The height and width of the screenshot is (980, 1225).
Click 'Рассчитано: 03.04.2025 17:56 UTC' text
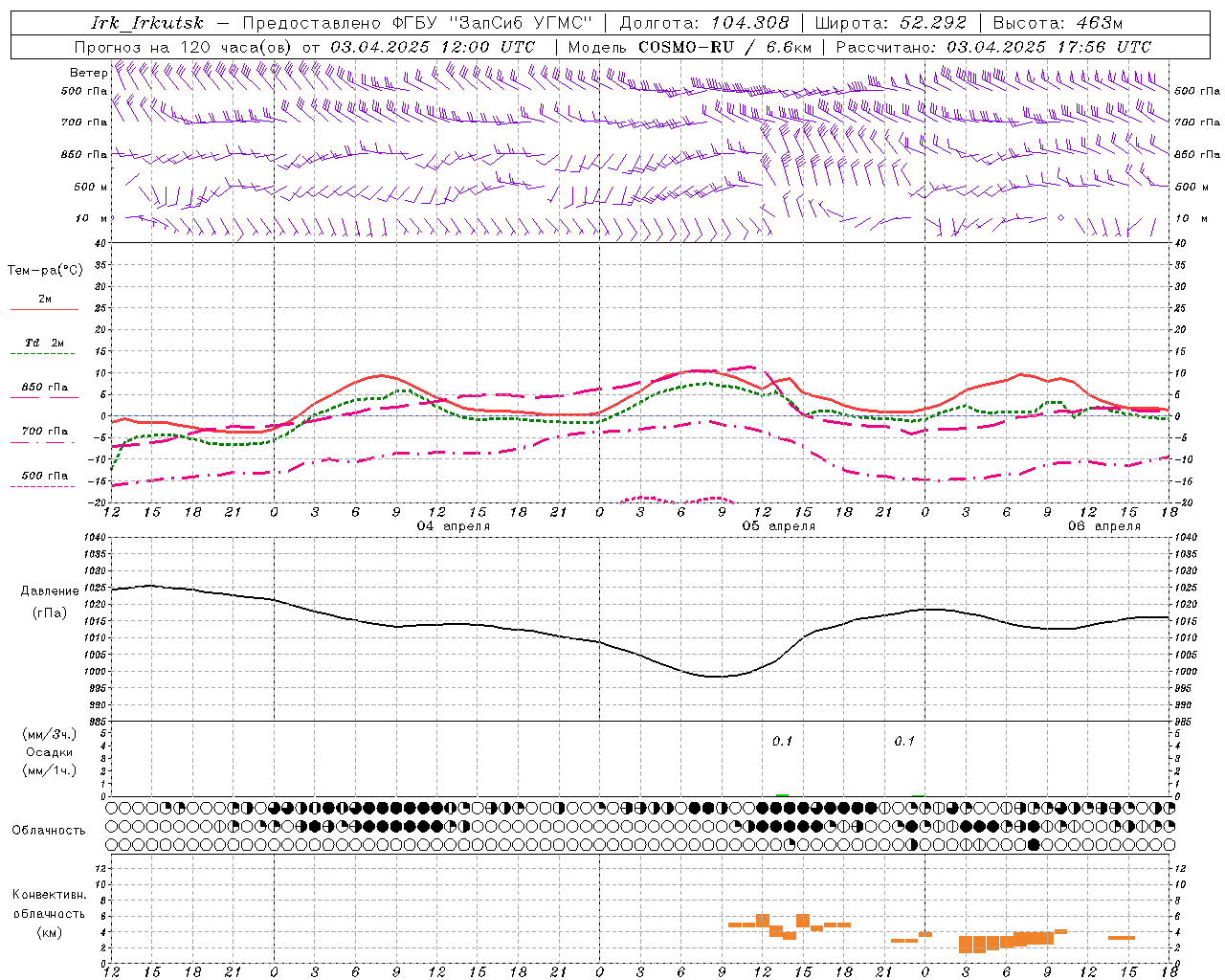pos(993,47)
